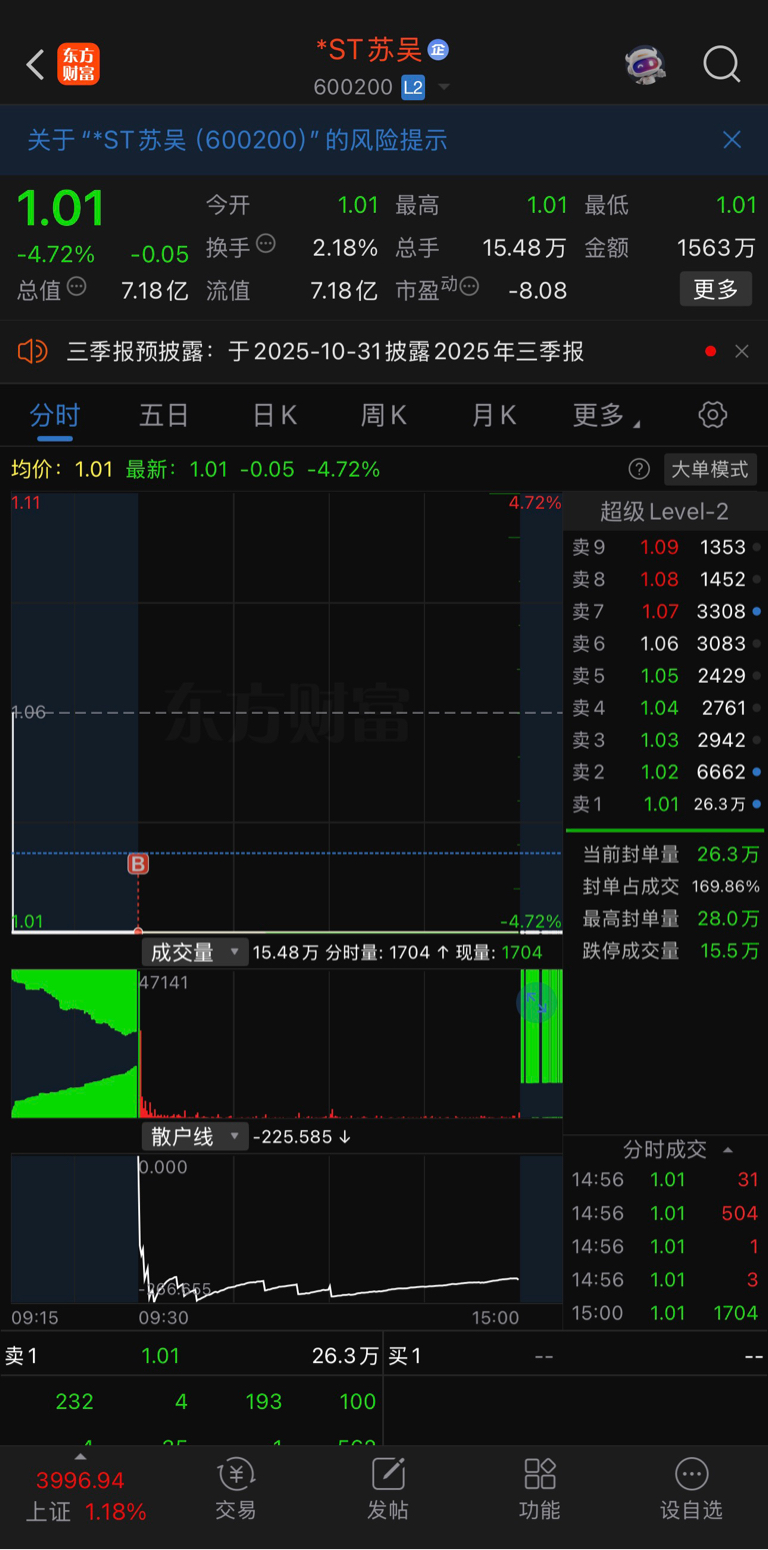Tap the floating icon on volume chart

[537, 1001]
